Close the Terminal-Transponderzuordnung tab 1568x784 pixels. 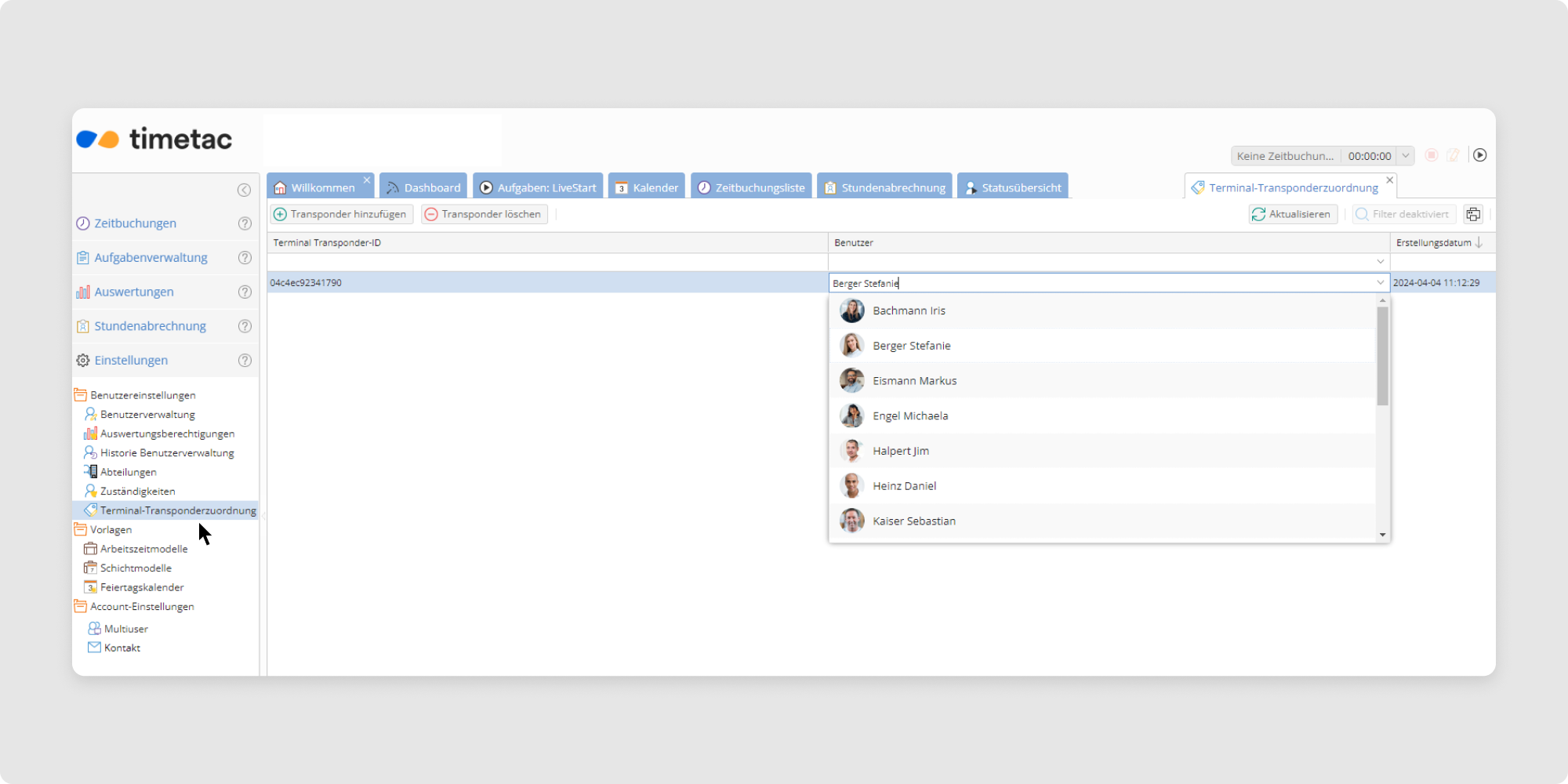[x=1390, y=180]
